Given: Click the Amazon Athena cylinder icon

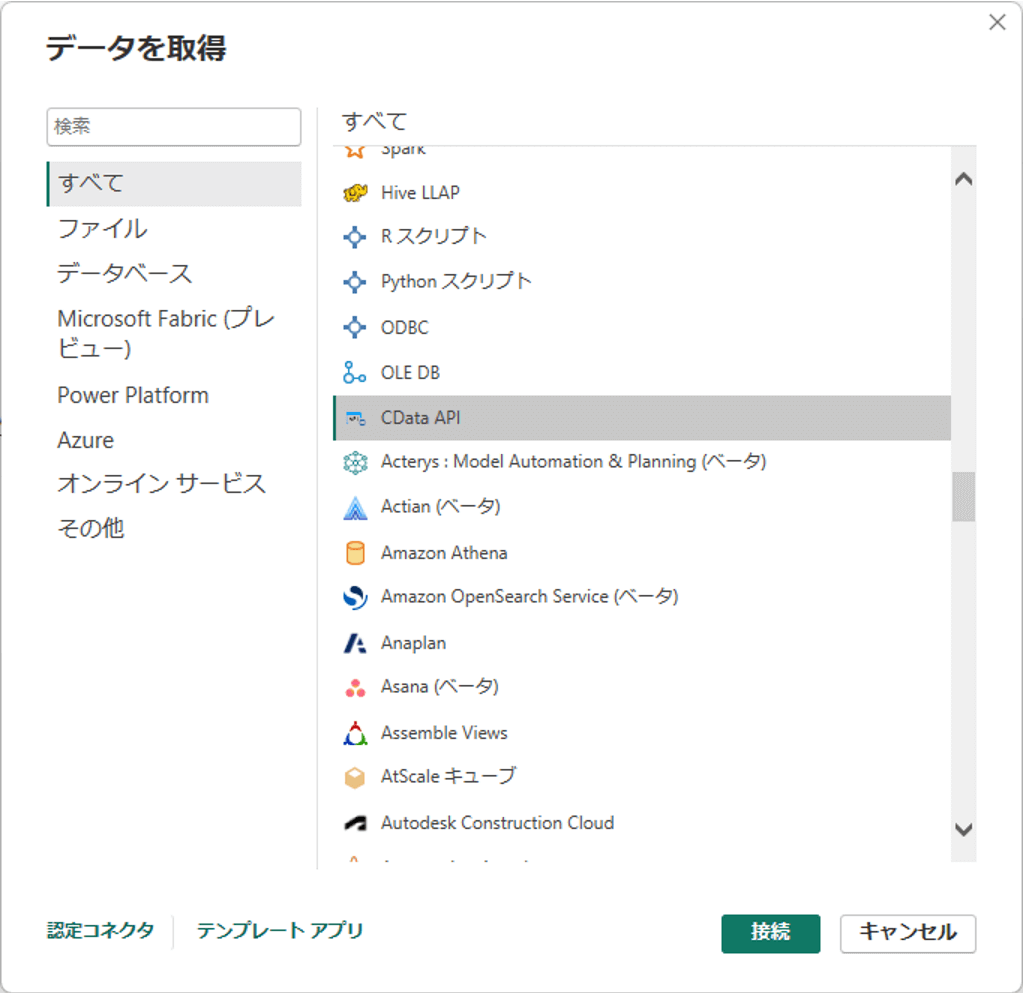Looking at the screenshot, I should (355, 553).
